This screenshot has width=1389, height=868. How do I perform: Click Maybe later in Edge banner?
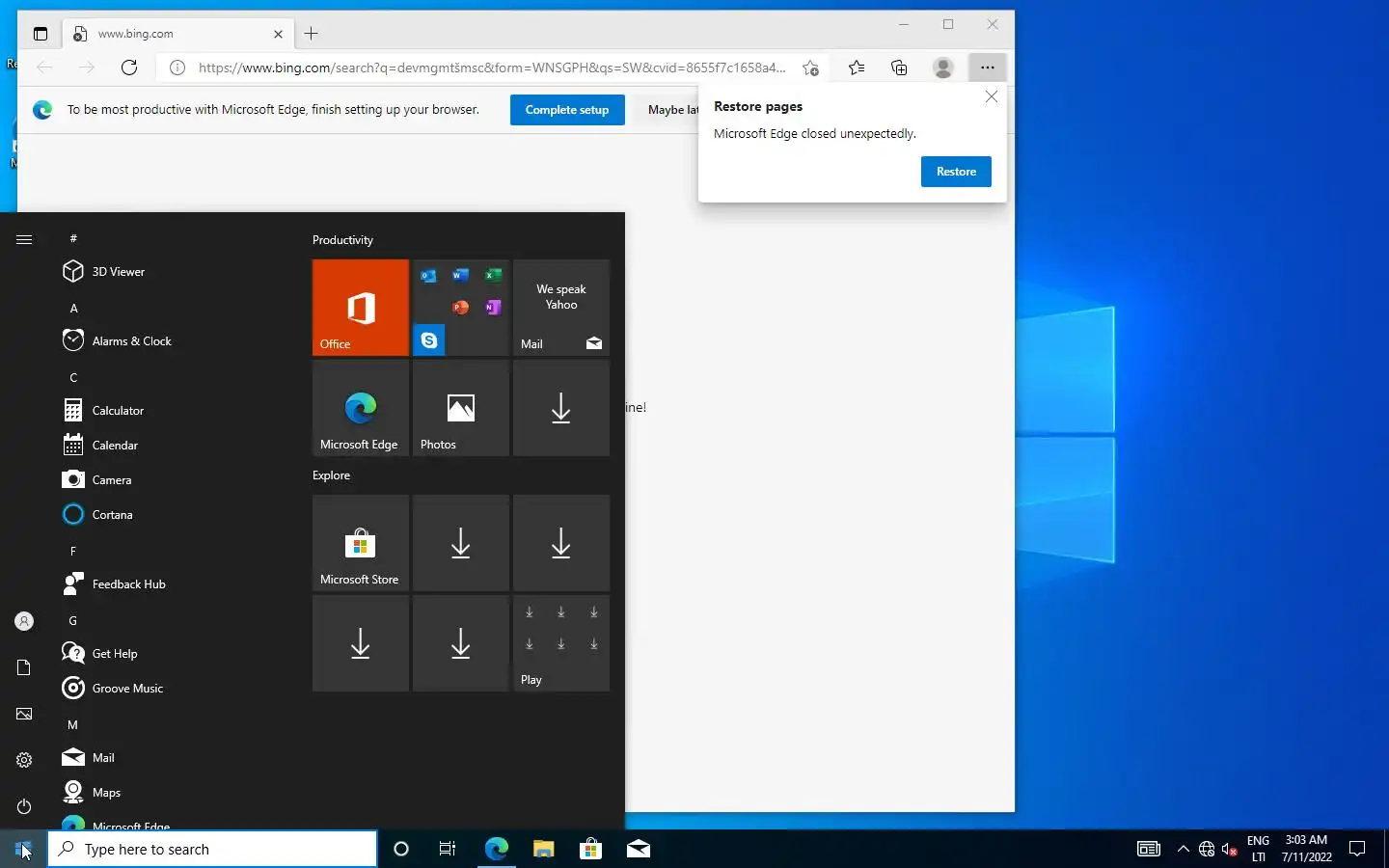point(668,110)
